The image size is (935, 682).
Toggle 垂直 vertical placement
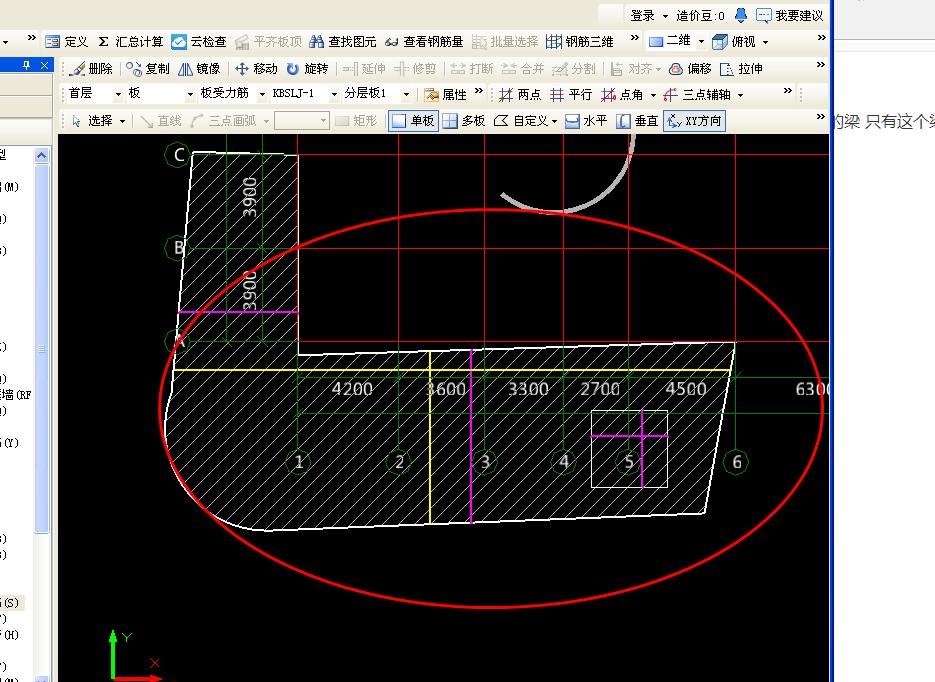pos(637,121)
